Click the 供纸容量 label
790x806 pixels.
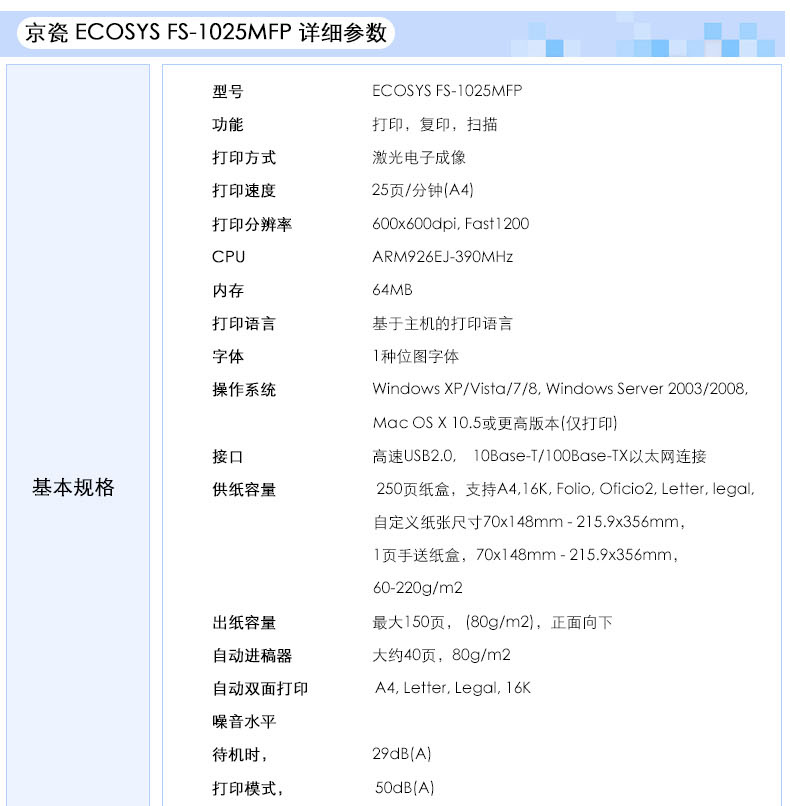click(243, 490)
